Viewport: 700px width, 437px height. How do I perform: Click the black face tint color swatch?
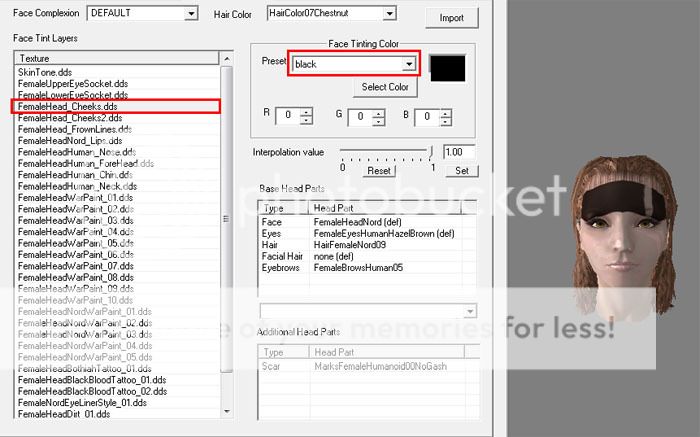(x=448, y=68)
